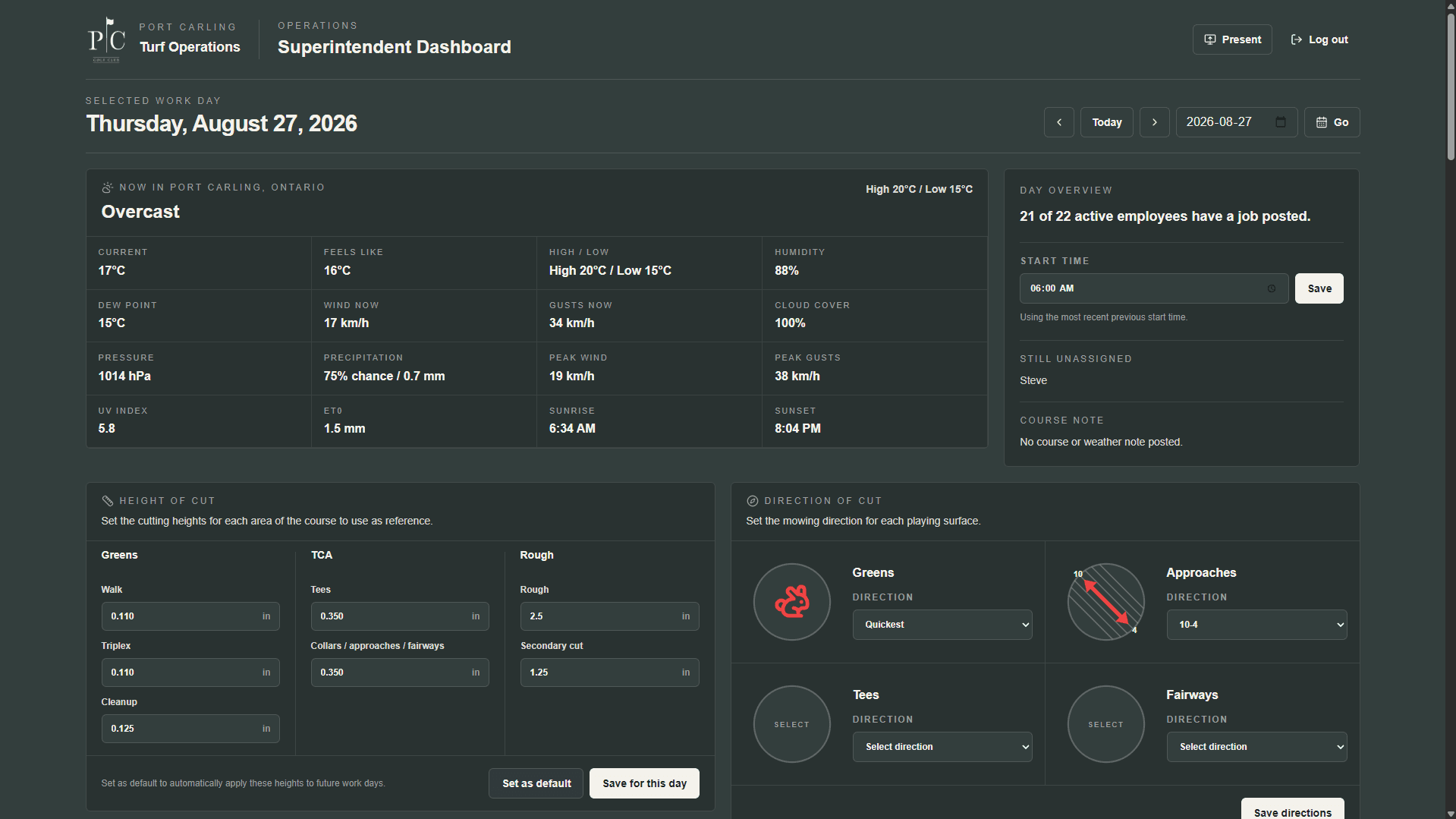Image resolution: width=1456 pixels, height=819 pixels.
Task: Click the Go button
Action: coord(1332,122)
